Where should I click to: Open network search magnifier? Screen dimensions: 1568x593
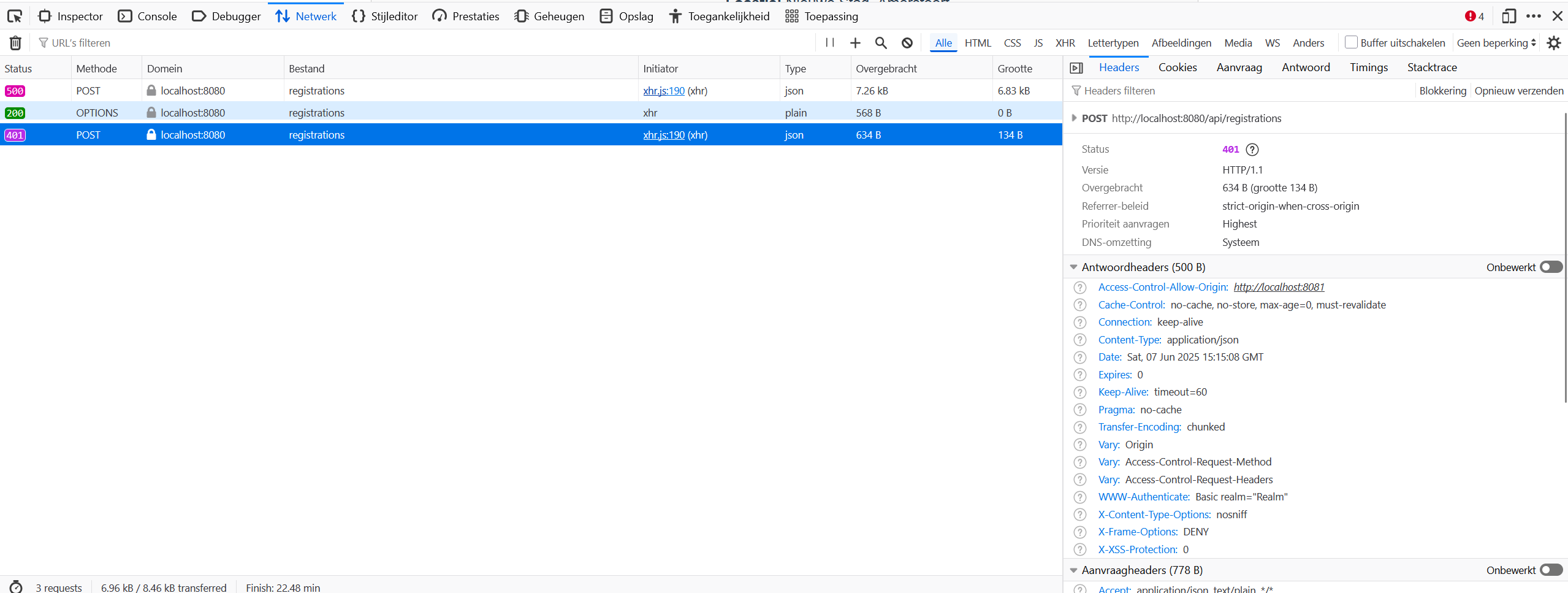coord(881,43)
